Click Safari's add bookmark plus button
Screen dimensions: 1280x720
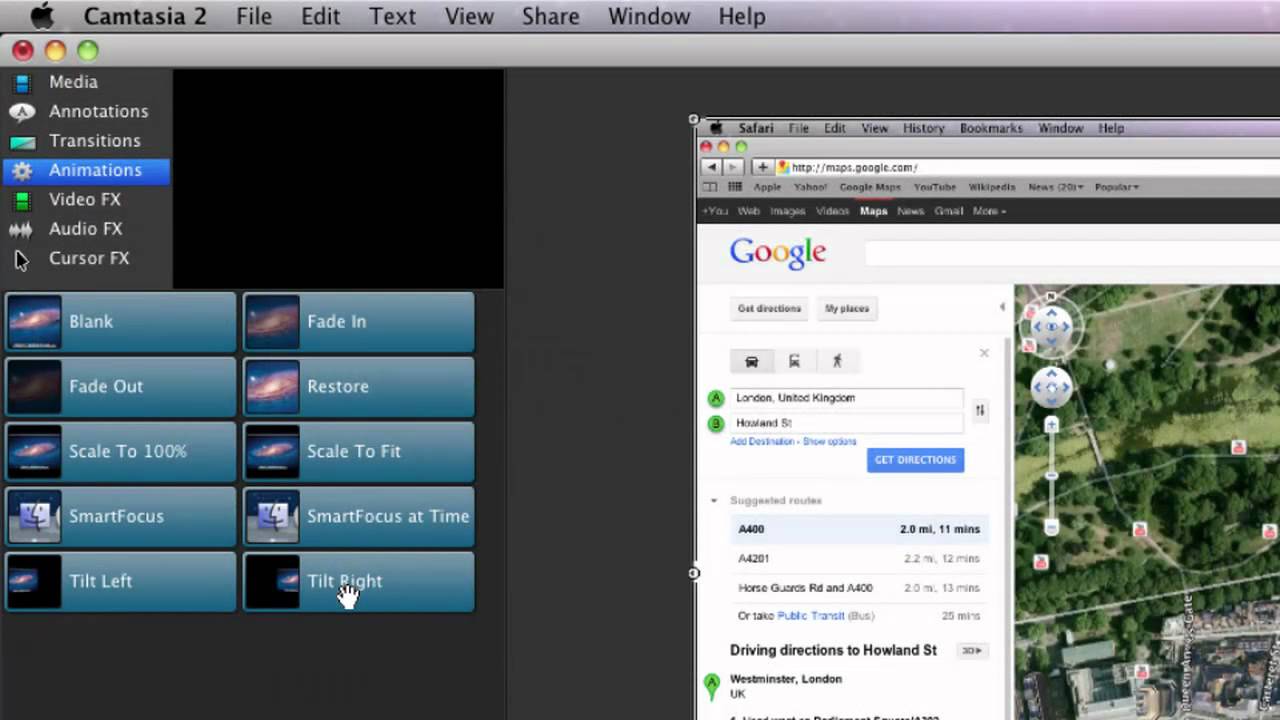coord(762,168)
